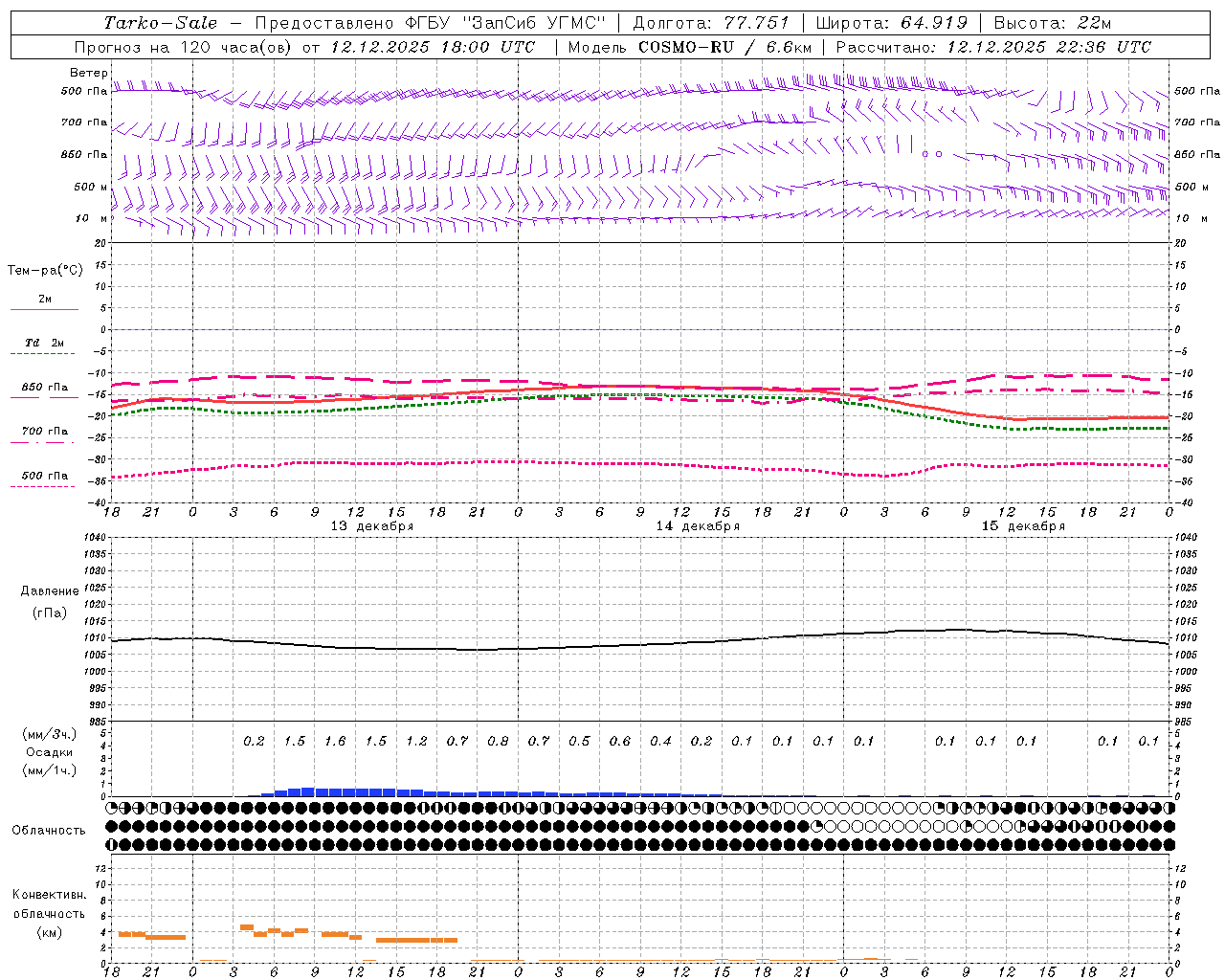This screenshot has height=980, width=1225.
Task: Click the 0.8 precipitation value
Action: [498, 741]
